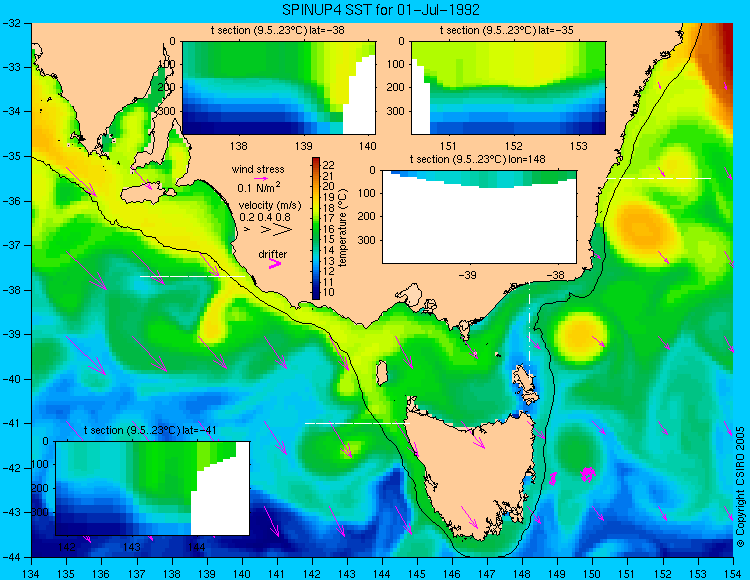Click the temperature color bar legend
Viewport: 750px width, 580px height.
316,228
